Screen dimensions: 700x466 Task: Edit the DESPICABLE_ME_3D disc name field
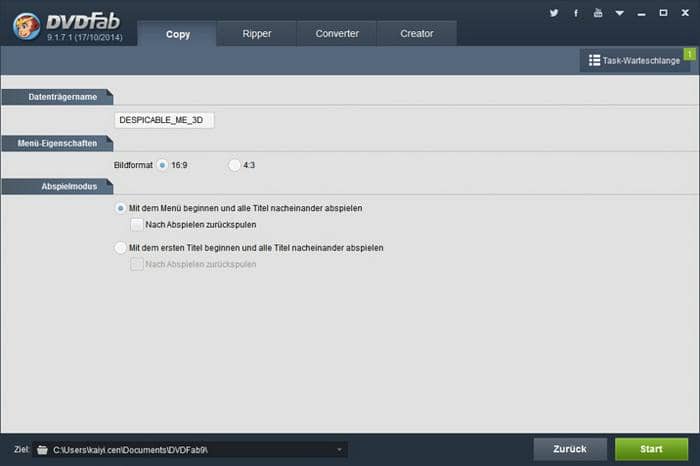point(164,120)
